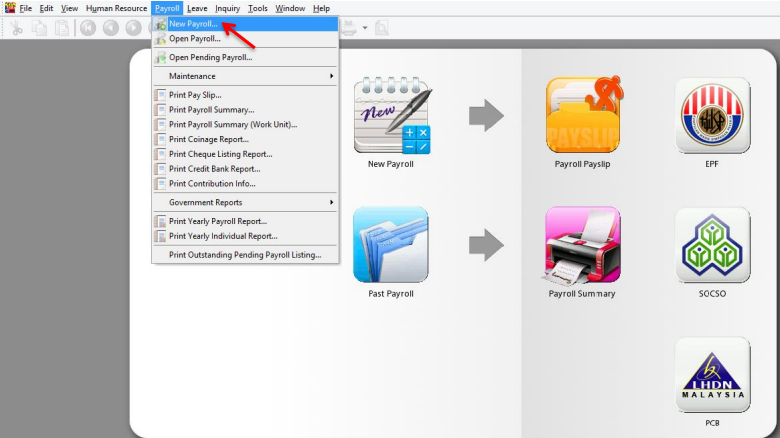Click Print Outstanding Pending Payroll Listing...

[245, 255]
